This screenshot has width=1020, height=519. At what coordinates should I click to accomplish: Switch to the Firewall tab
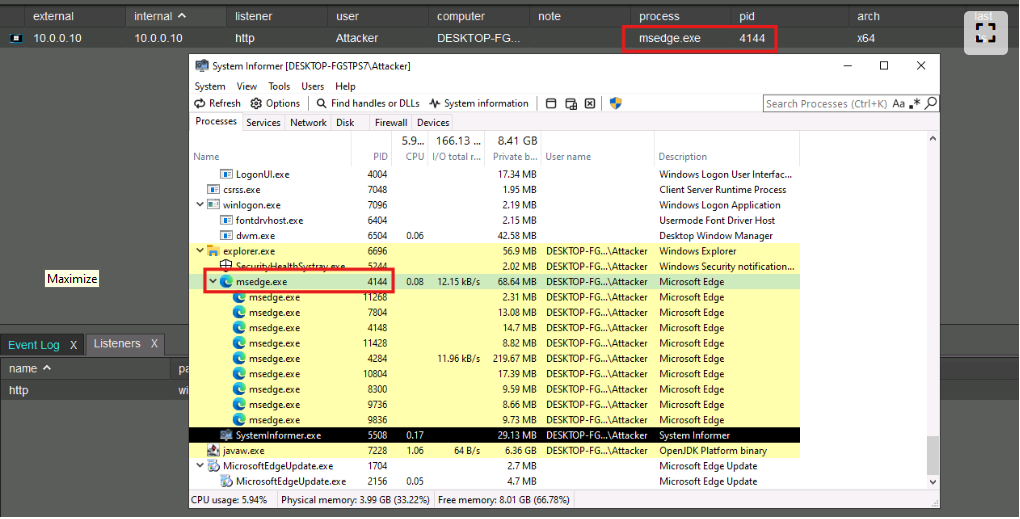pos(391,122)
